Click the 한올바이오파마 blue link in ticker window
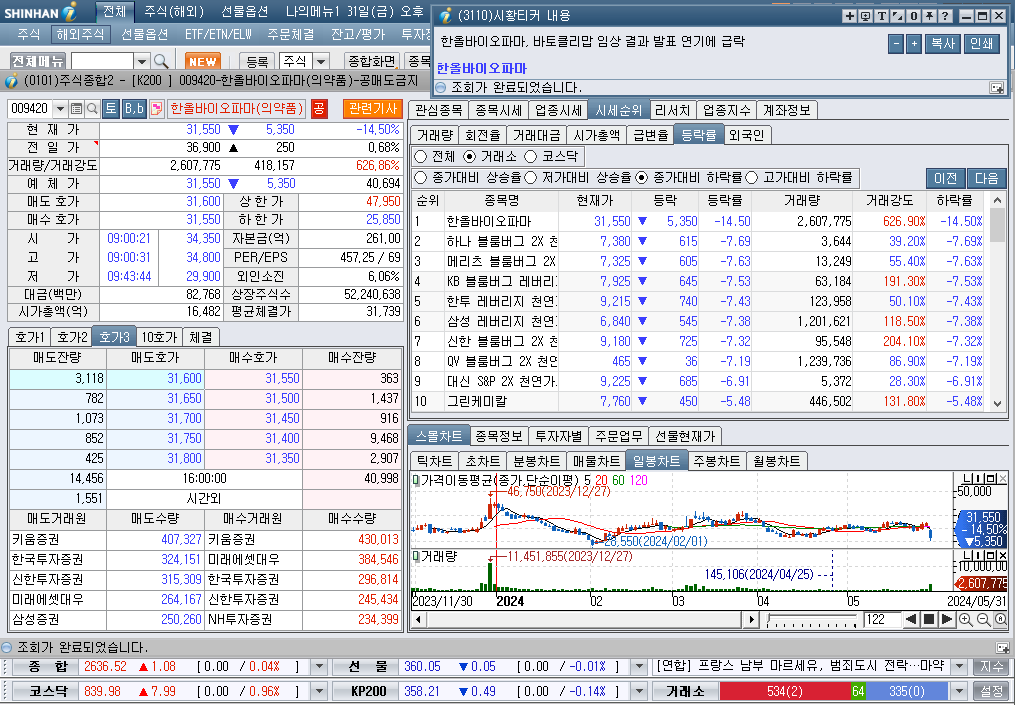Viewport: 1015px width, 705px height. pyautogui.click(x=482, y=69)
